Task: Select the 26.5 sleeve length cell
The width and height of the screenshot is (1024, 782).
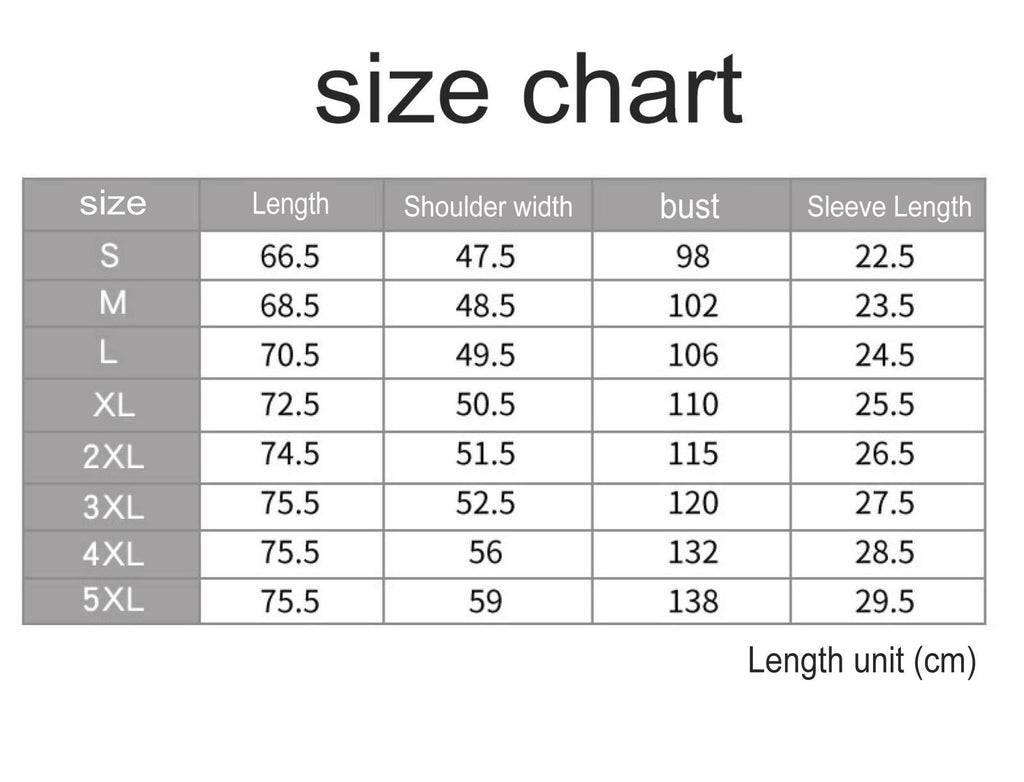Action: (885, 454)
